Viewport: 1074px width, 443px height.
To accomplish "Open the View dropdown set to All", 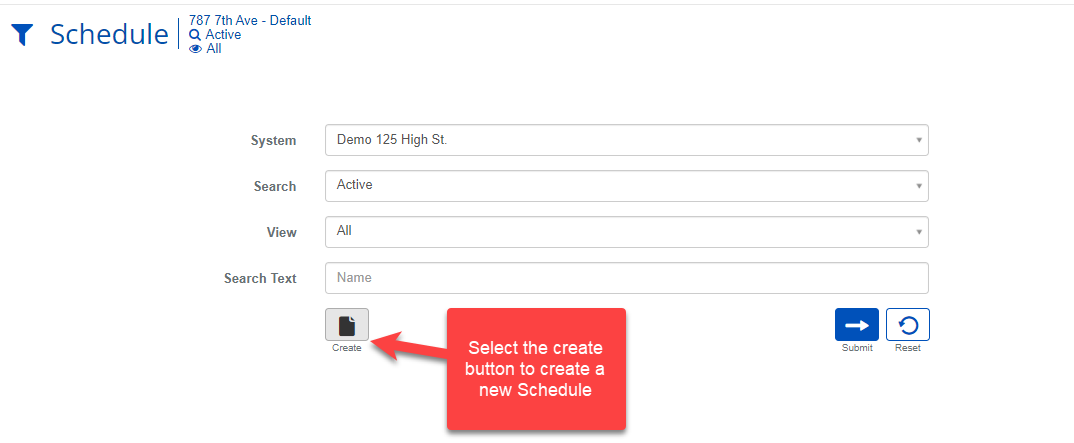I will pos(626,231).
